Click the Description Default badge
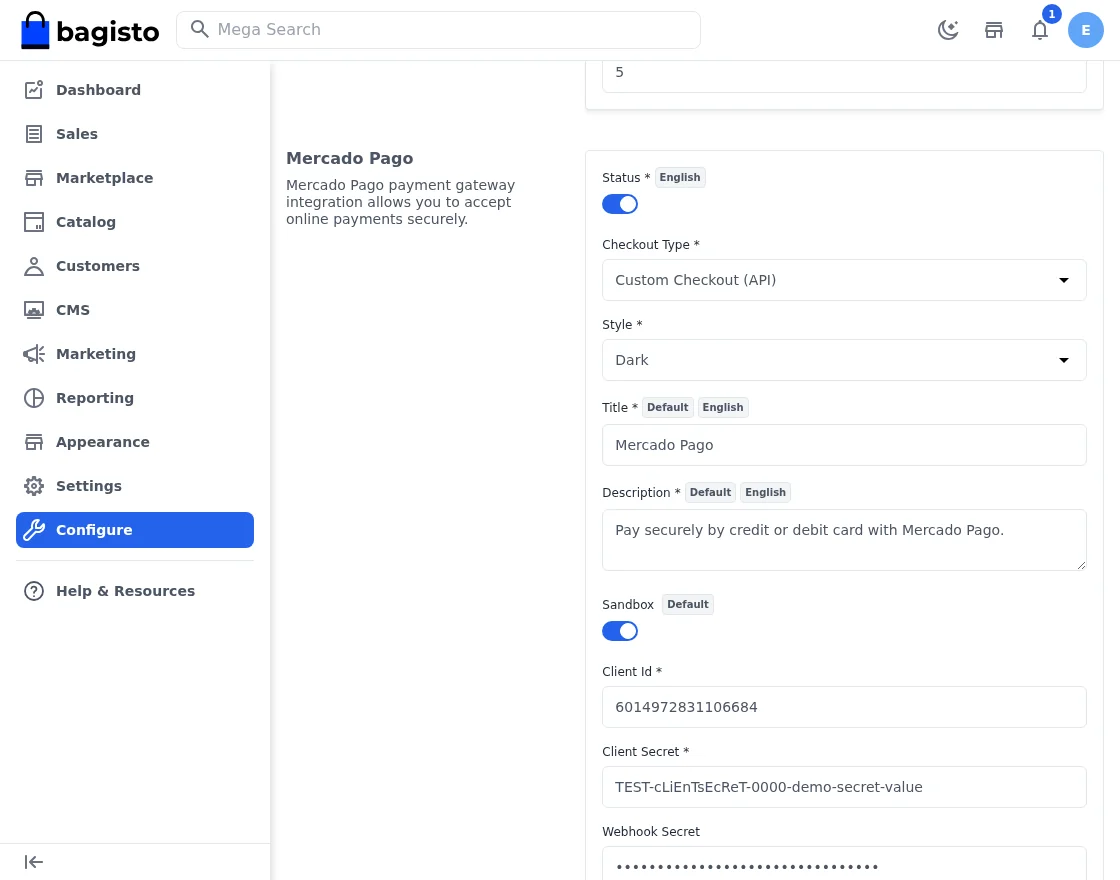Screen dimensions: 1120x880 coord(711,492)
